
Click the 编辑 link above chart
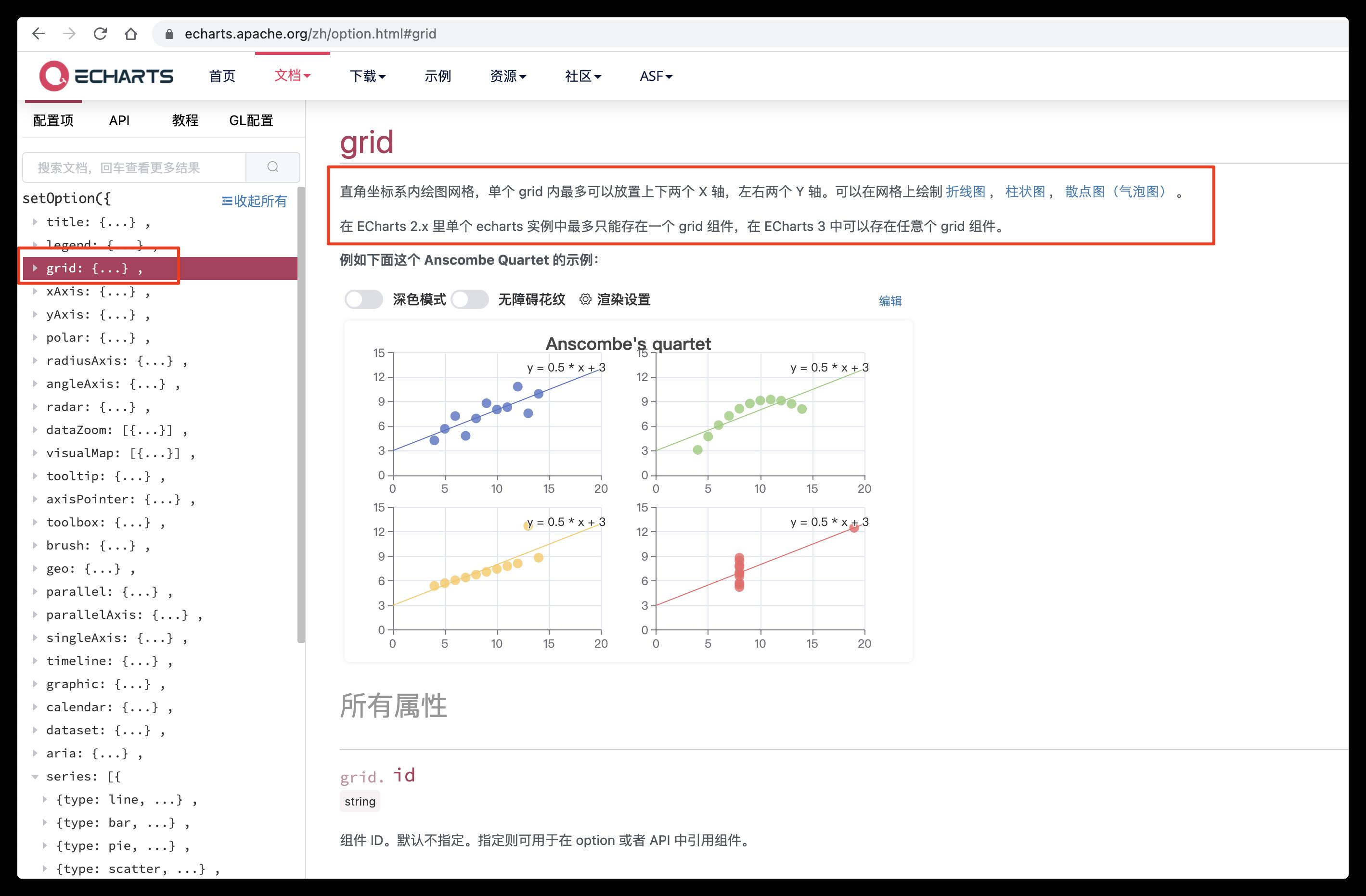point(890,301)
